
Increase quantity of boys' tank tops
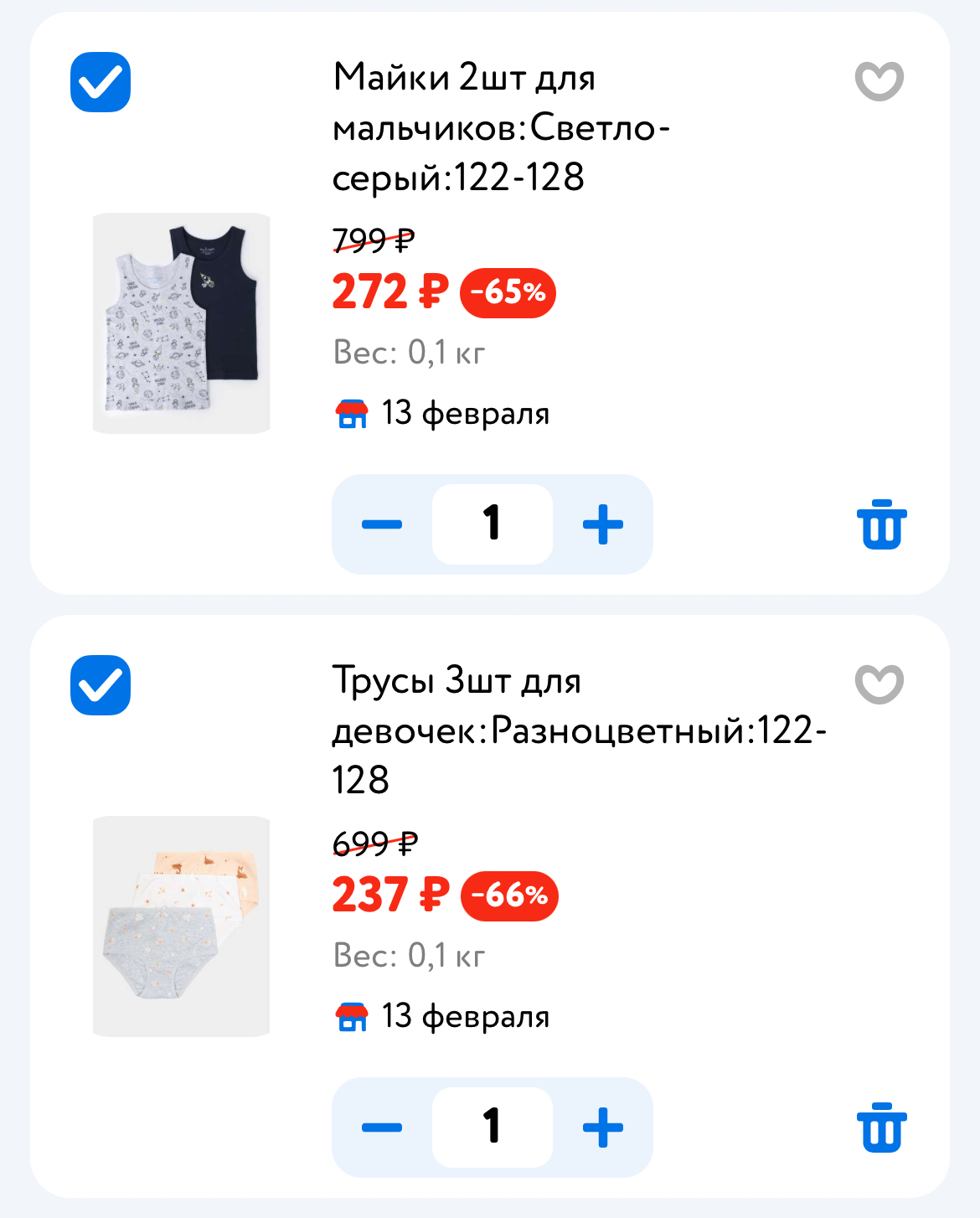(x=603, y=524)
